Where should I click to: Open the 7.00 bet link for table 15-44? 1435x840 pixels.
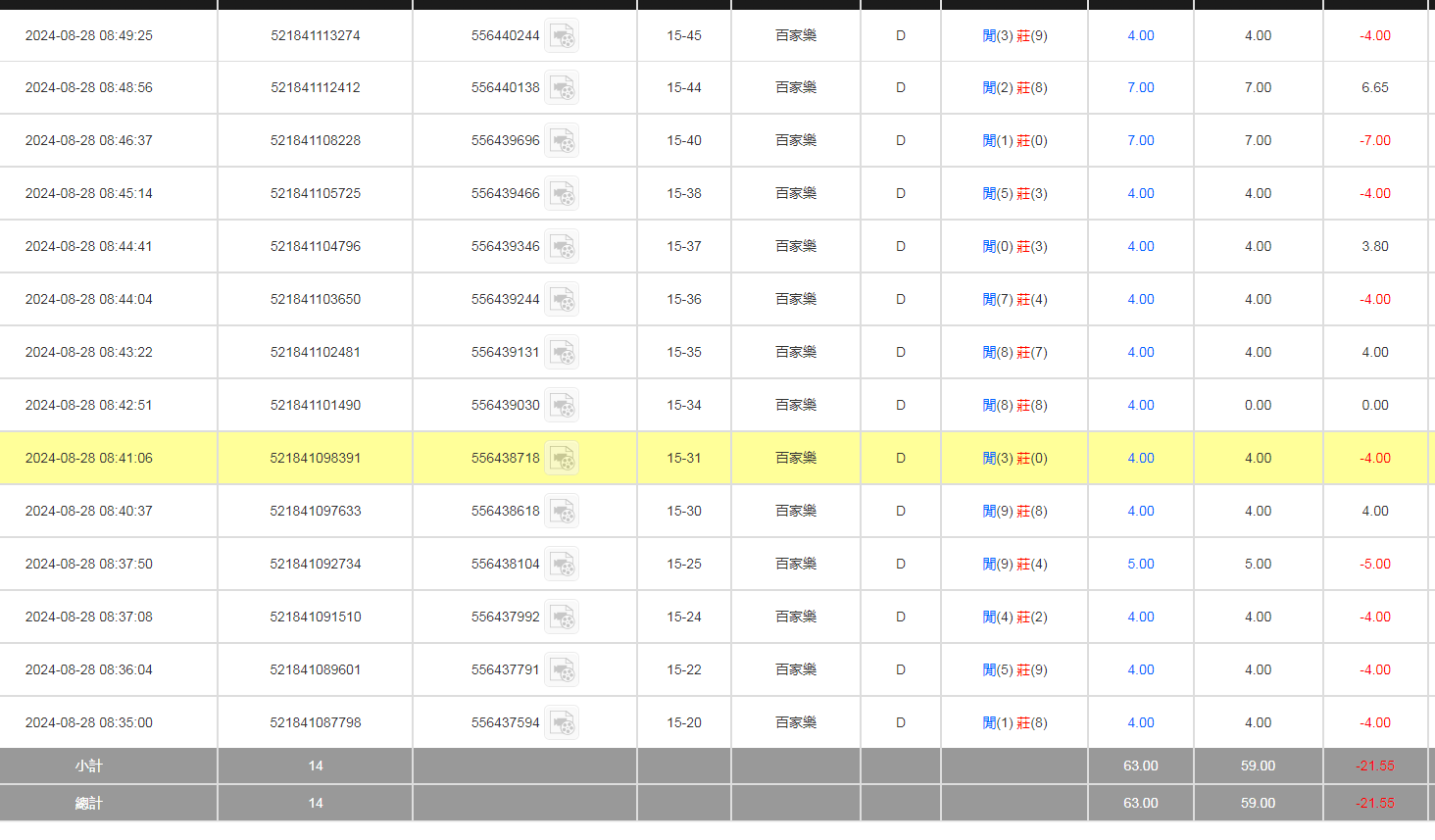1140,87
